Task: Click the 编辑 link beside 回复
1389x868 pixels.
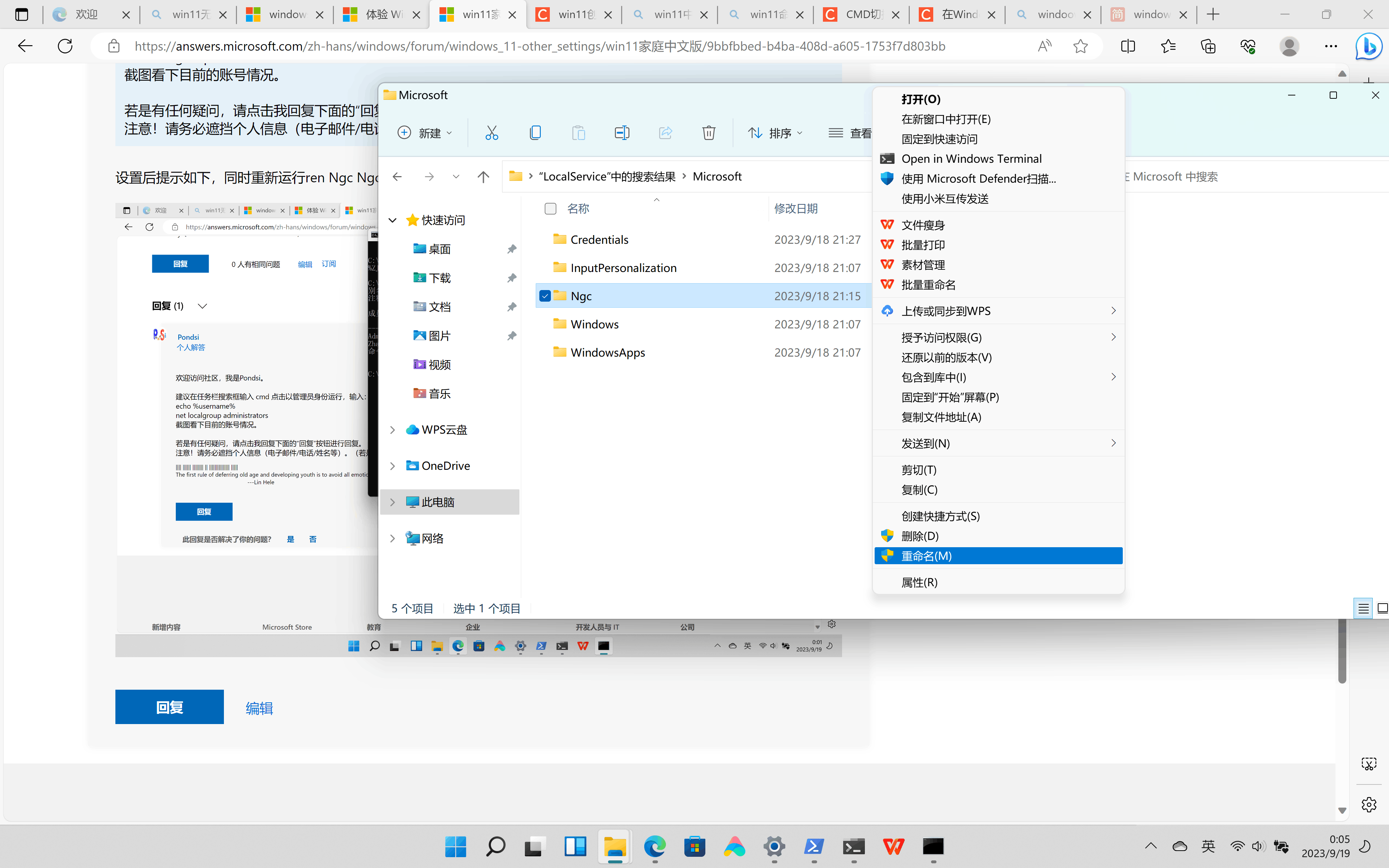Action: click(x=259, y=708)
